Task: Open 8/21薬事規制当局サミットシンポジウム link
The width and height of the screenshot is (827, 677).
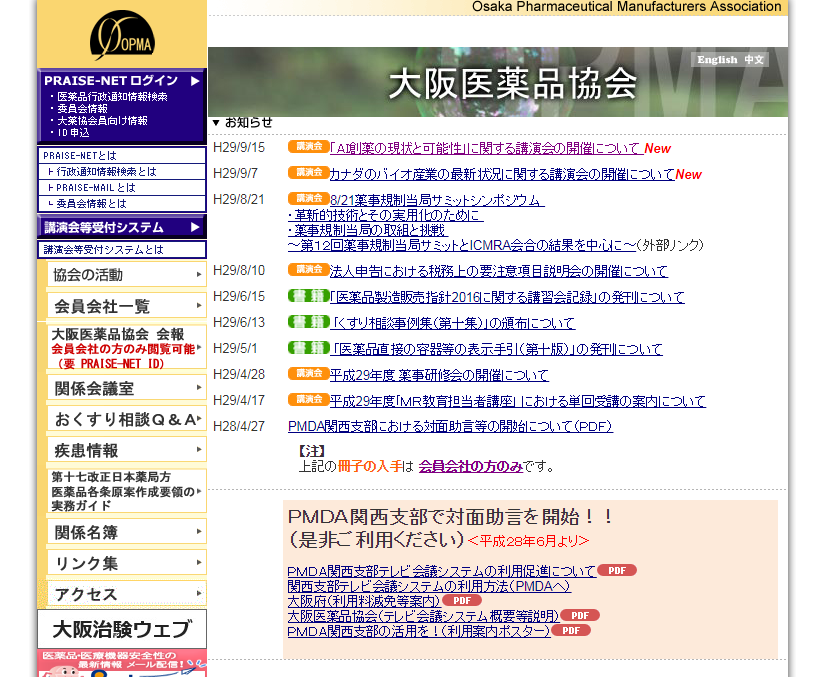Action: click(x=437, y=200)
